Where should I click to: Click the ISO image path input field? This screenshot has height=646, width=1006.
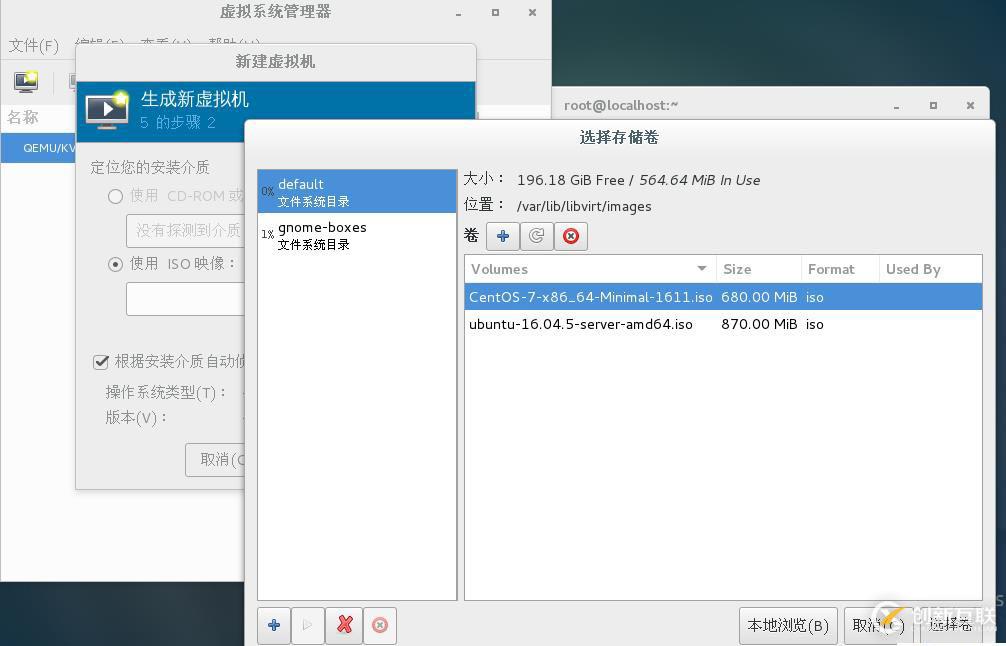click(185, 299)
